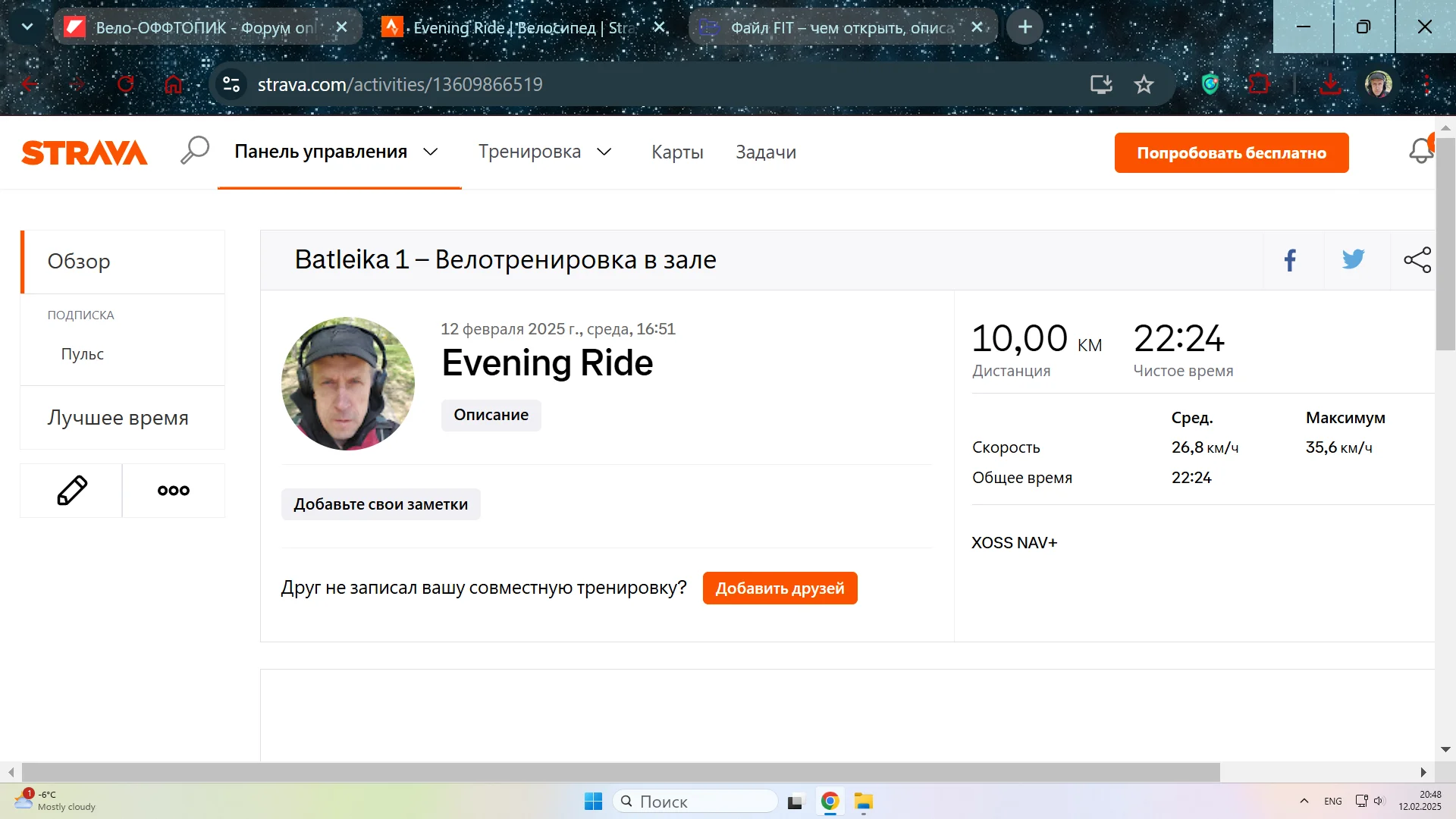
Task: Open the browser tab list chevron
Action: pyautogui.click(x=27, y=27)
